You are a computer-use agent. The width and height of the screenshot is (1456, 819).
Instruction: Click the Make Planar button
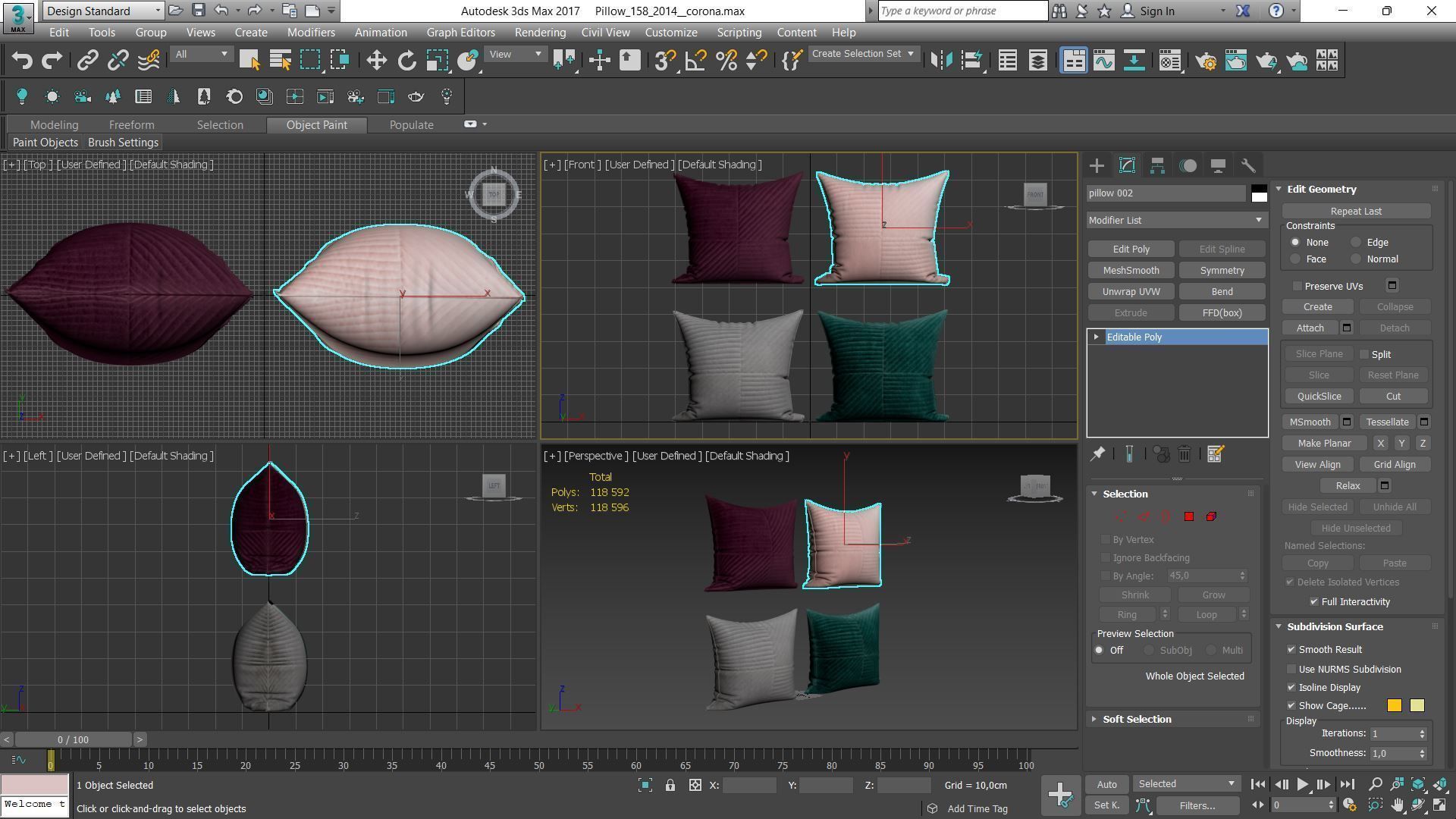tap(1324, 444)
